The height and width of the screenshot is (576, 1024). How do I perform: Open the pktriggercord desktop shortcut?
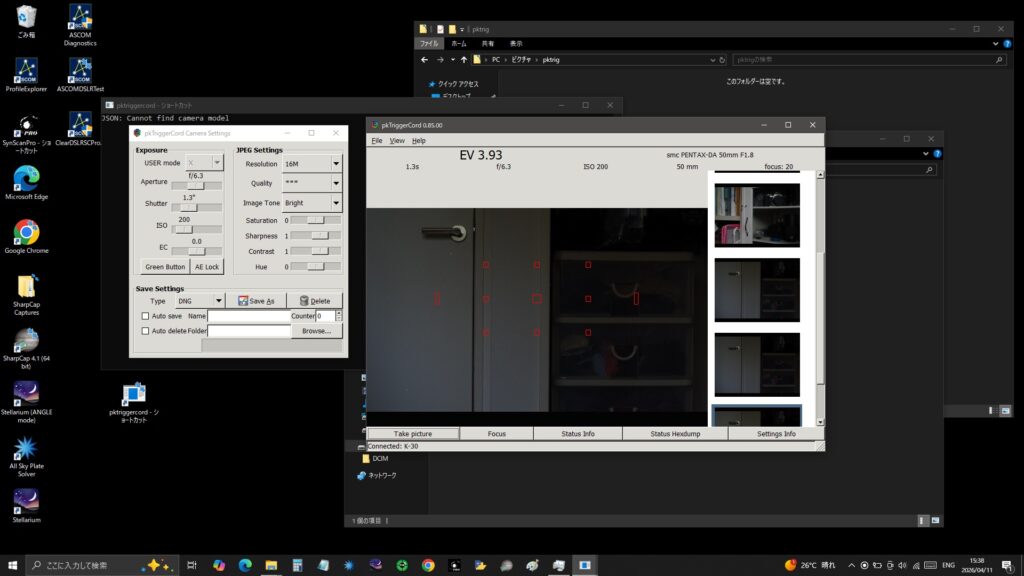134,394
